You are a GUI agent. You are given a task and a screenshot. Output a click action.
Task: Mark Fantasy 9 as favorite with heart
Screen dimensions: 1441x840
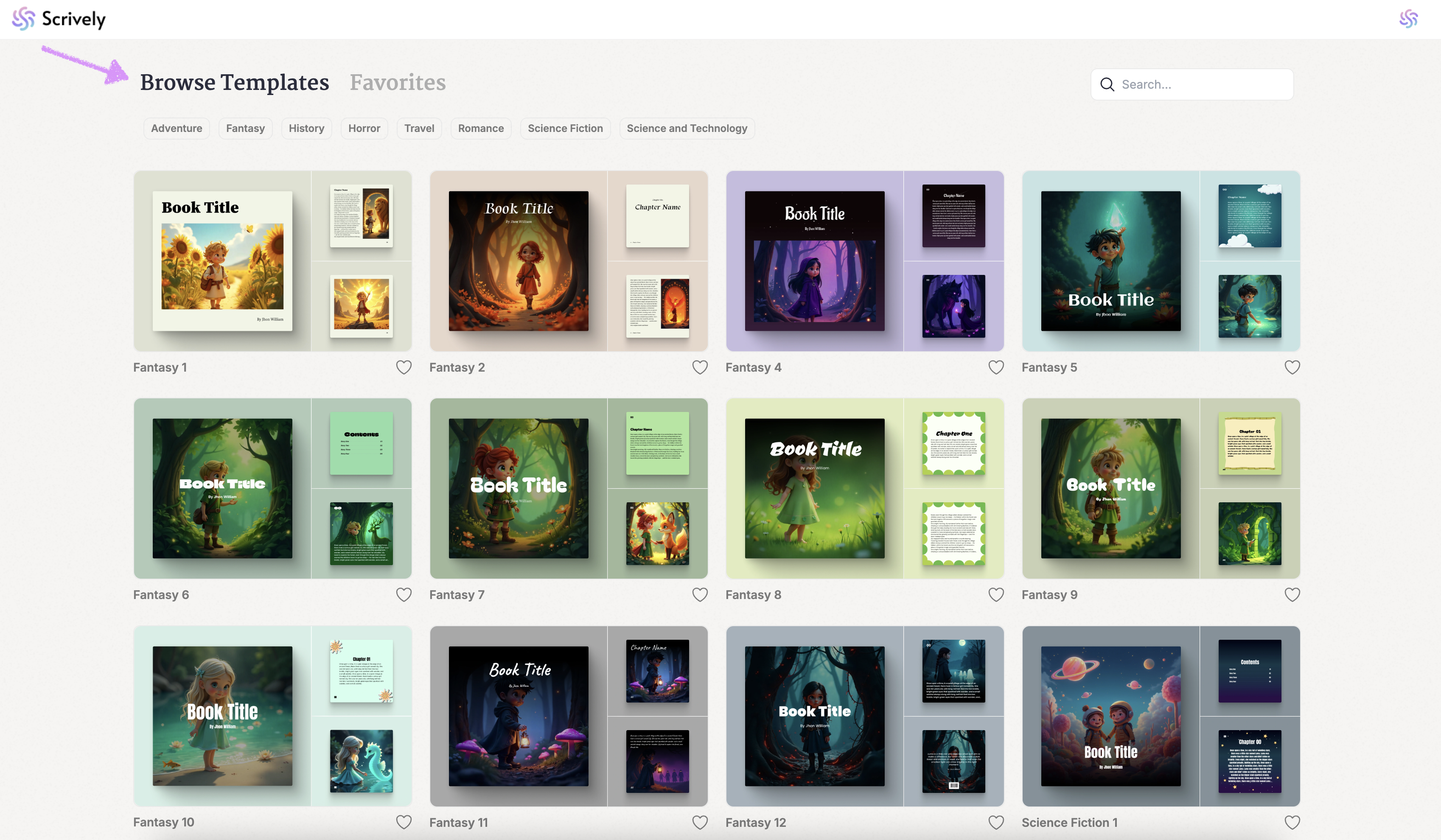[1292, 595]
